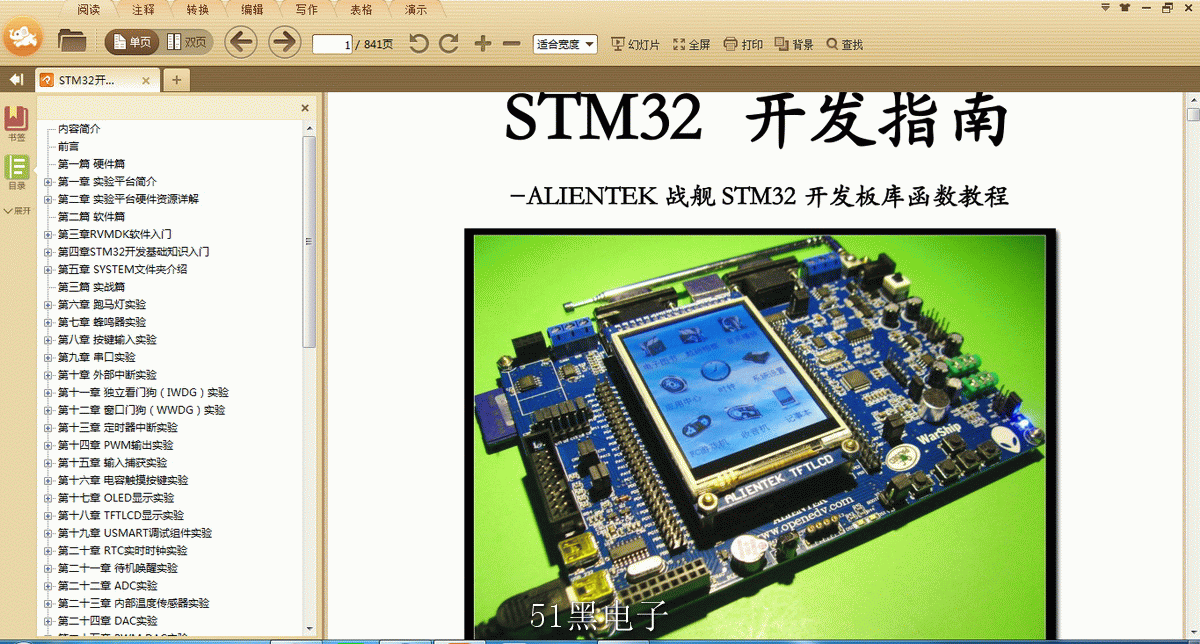
Task: Open the skin/theme shirt icon
Action: click(x=1123, y=7)
